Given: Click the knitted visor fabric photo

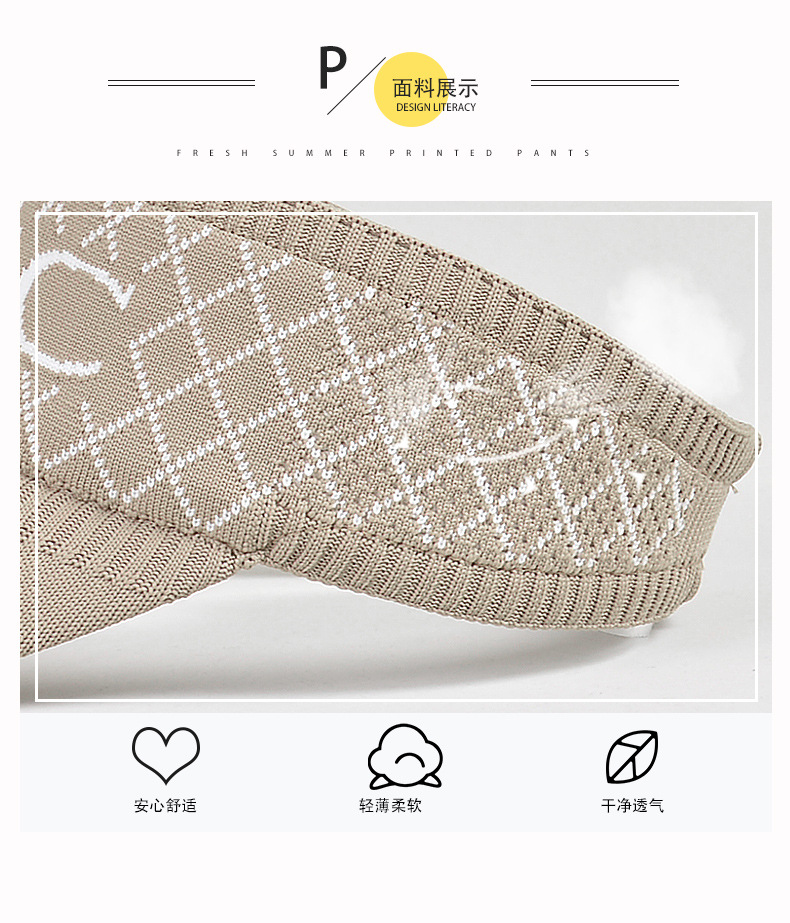Looking at the screenshot, I should (396, 457).
